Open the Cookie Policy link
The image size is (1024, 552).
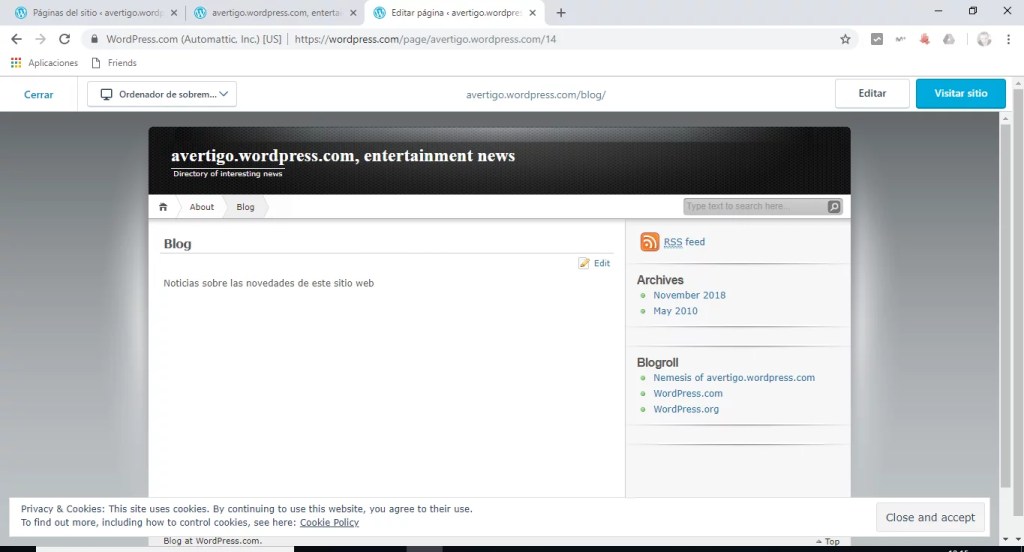329,523
